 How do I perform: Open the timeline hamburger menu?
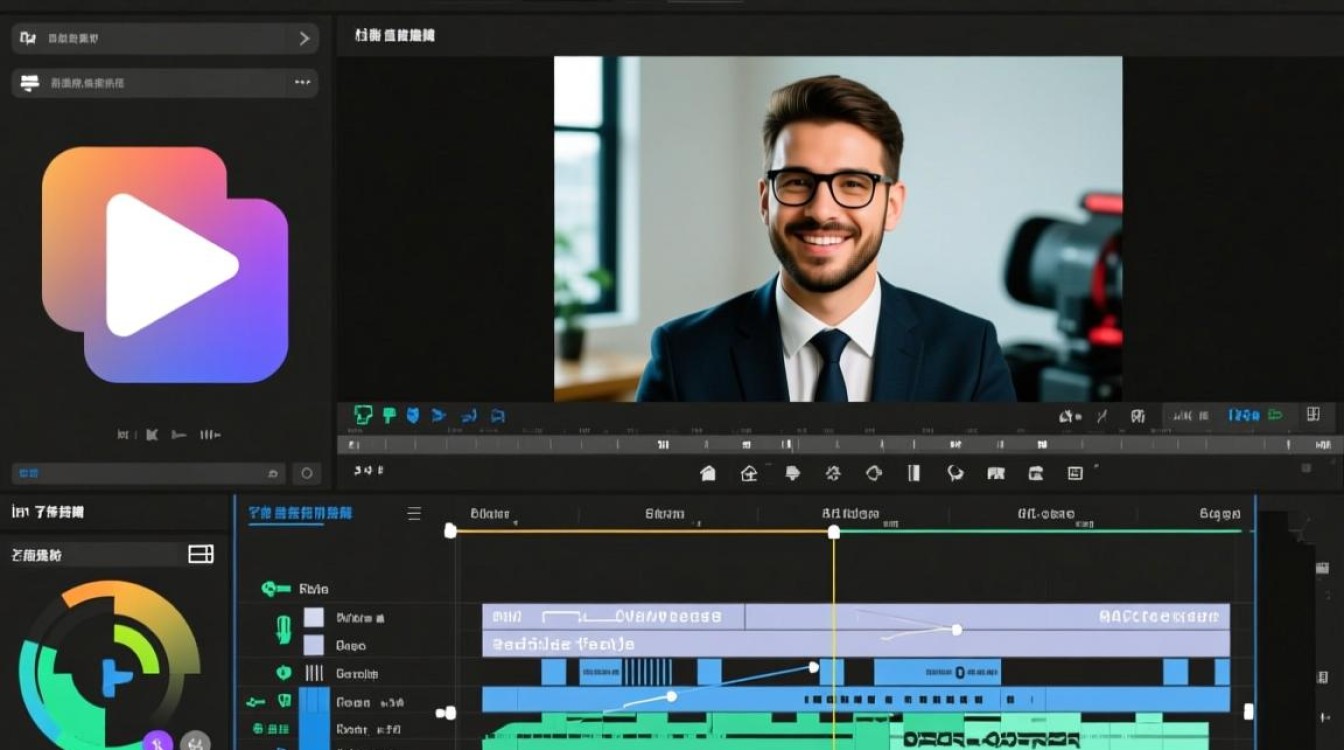coord(414,513)
